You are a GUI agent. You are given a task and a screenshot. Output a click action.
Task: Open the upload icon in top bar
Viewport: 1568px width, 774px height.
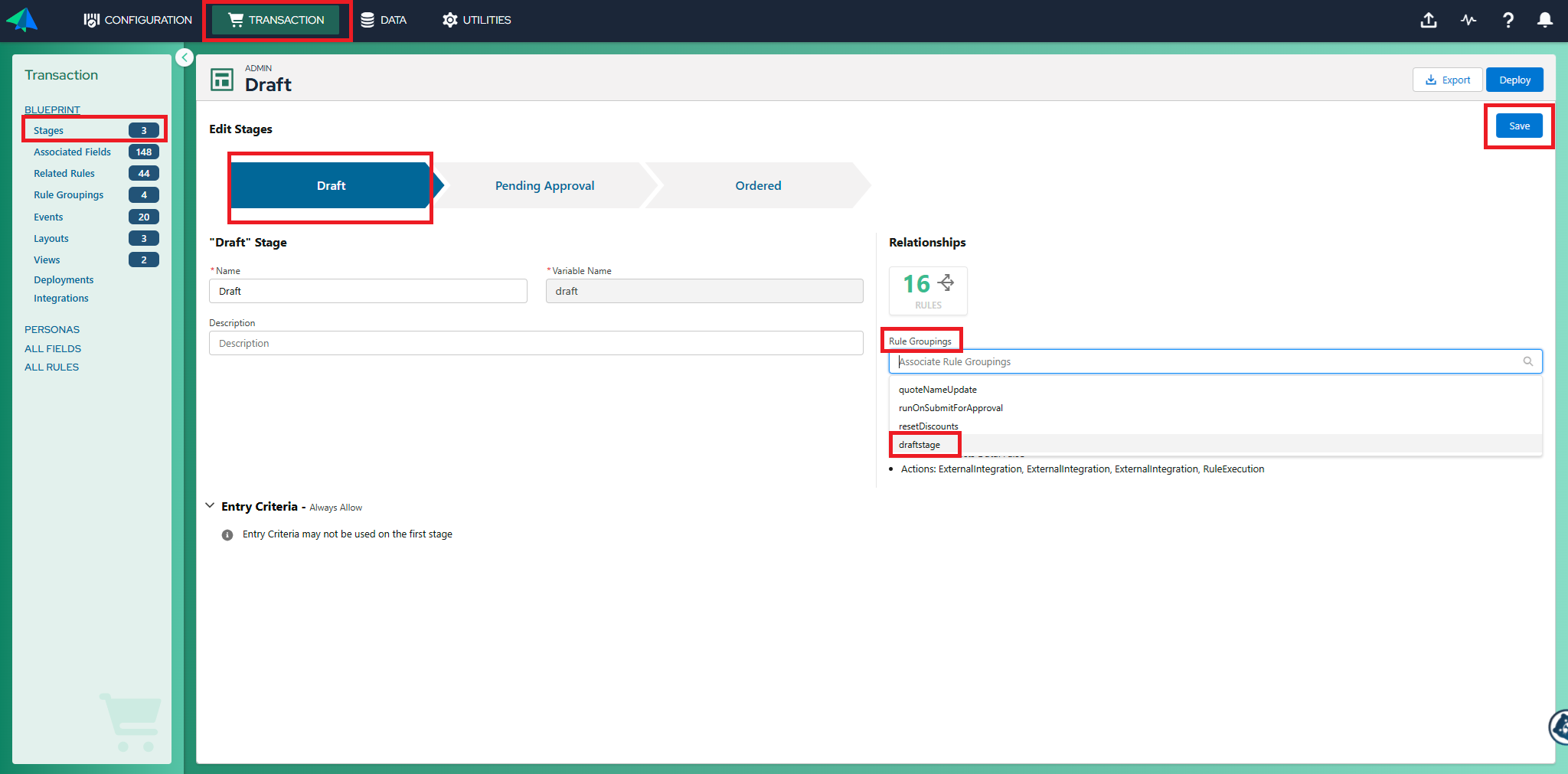click(1429, 20)
